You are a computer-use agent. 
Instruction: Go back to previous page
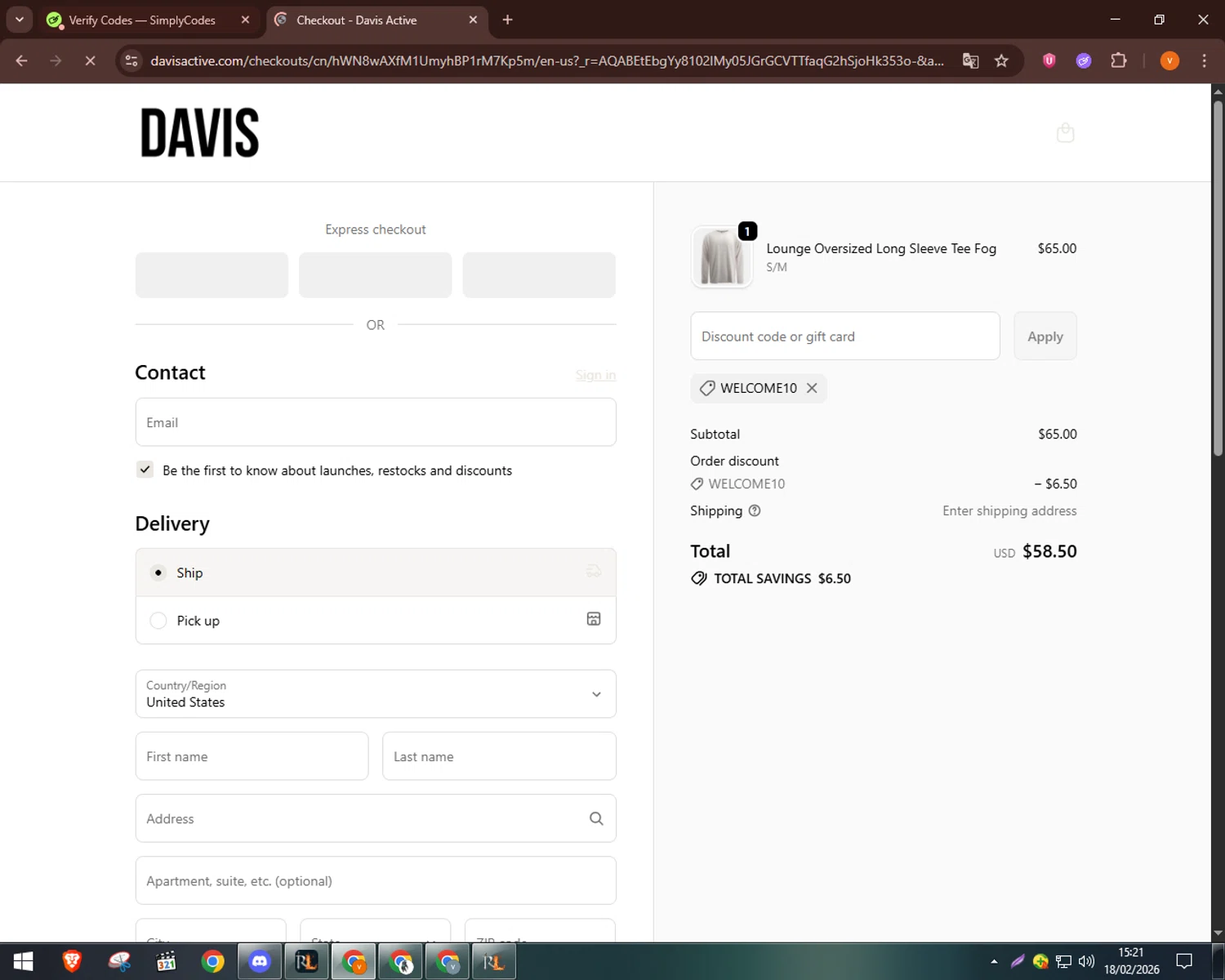click(22, 60)
